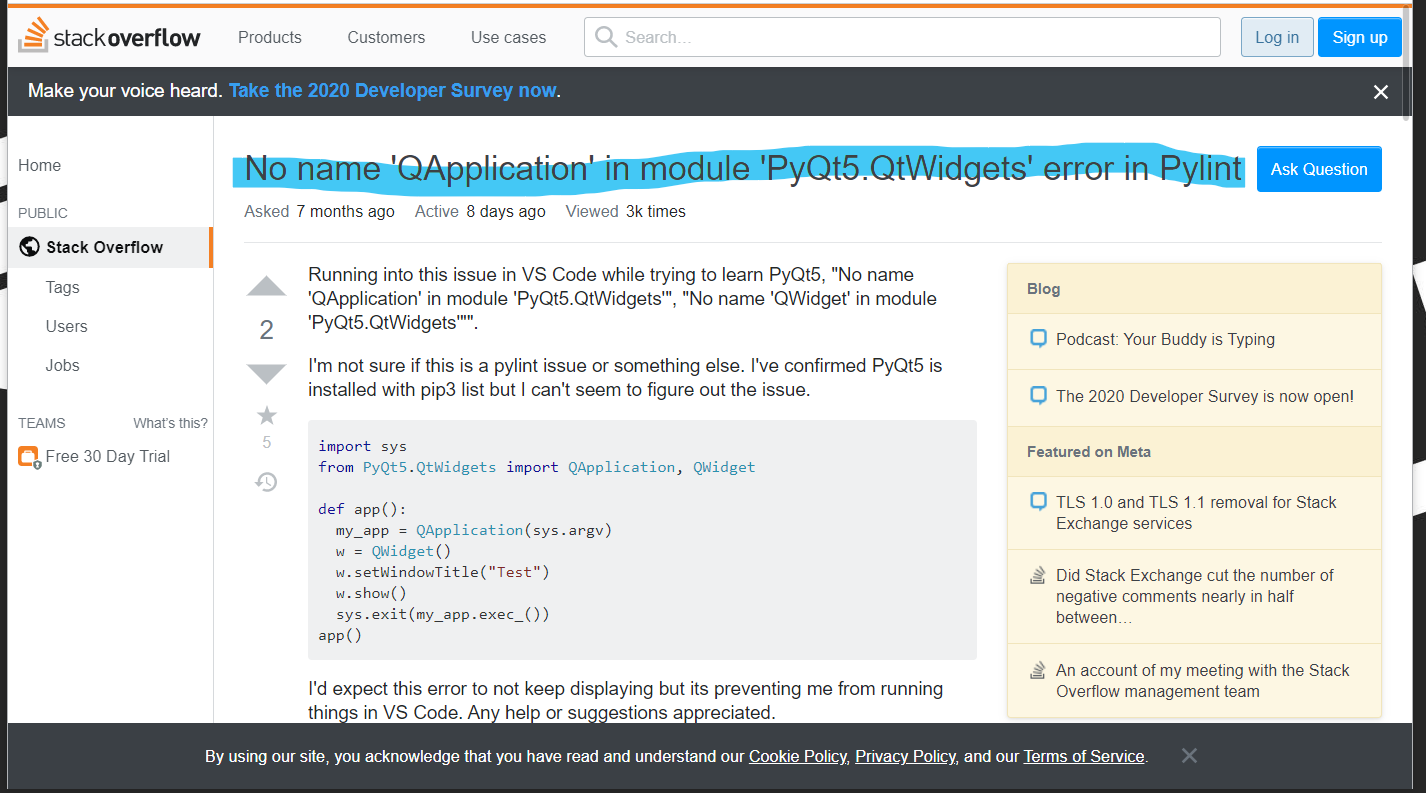The width and height of the screenshot is (1426, 793).
Task: Open Podcast: Your Buddy is Typing
Action: (1165, 339)
